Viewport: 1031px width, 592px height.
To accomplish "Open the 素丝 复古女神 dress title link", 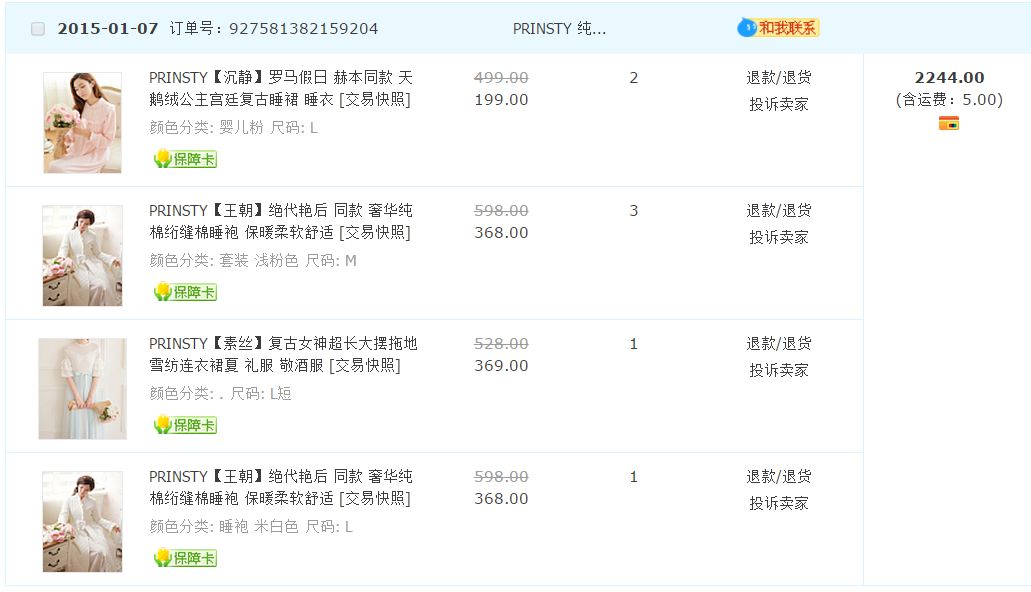I will pos(283,354).
